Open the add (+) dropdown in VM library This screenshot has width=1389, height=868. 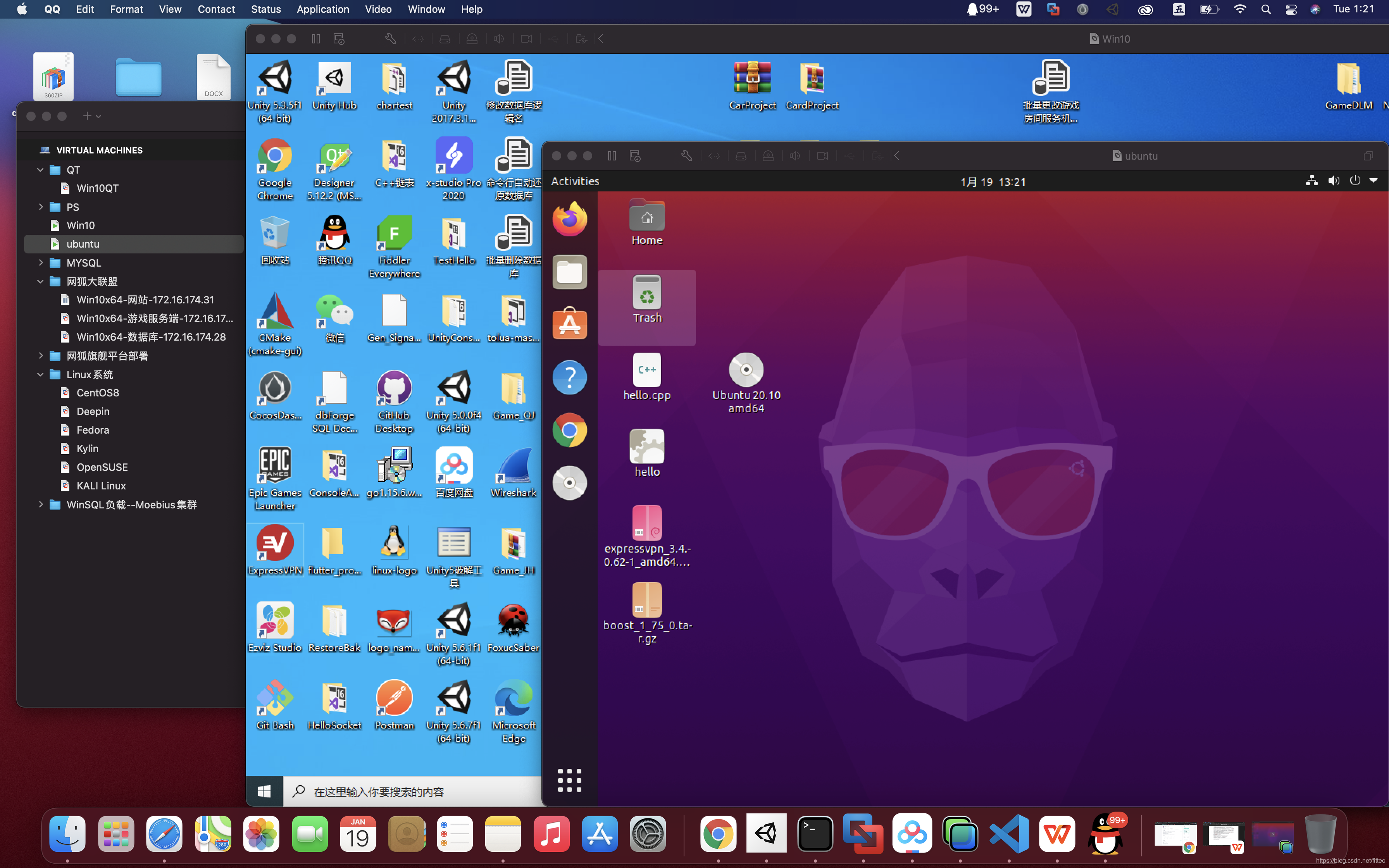[92, 116]
